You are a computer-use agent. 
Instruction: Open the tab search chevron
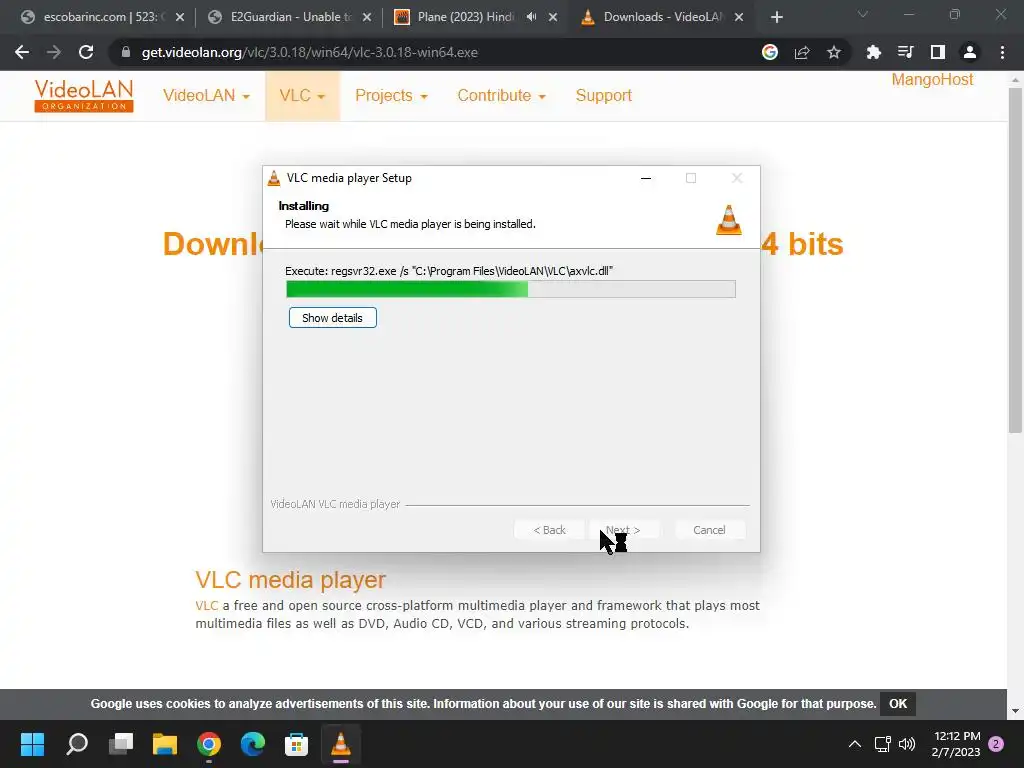coord(863,14)
